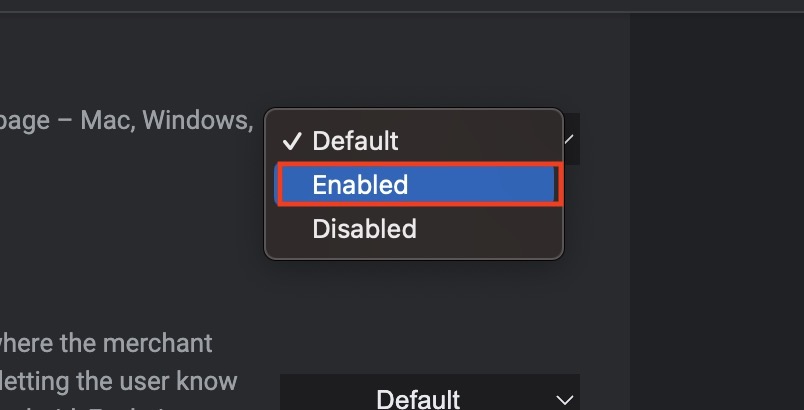The image size is (804, 410).
Task: Pick the checked Default menu option
Action: click(x=355, y=141)
